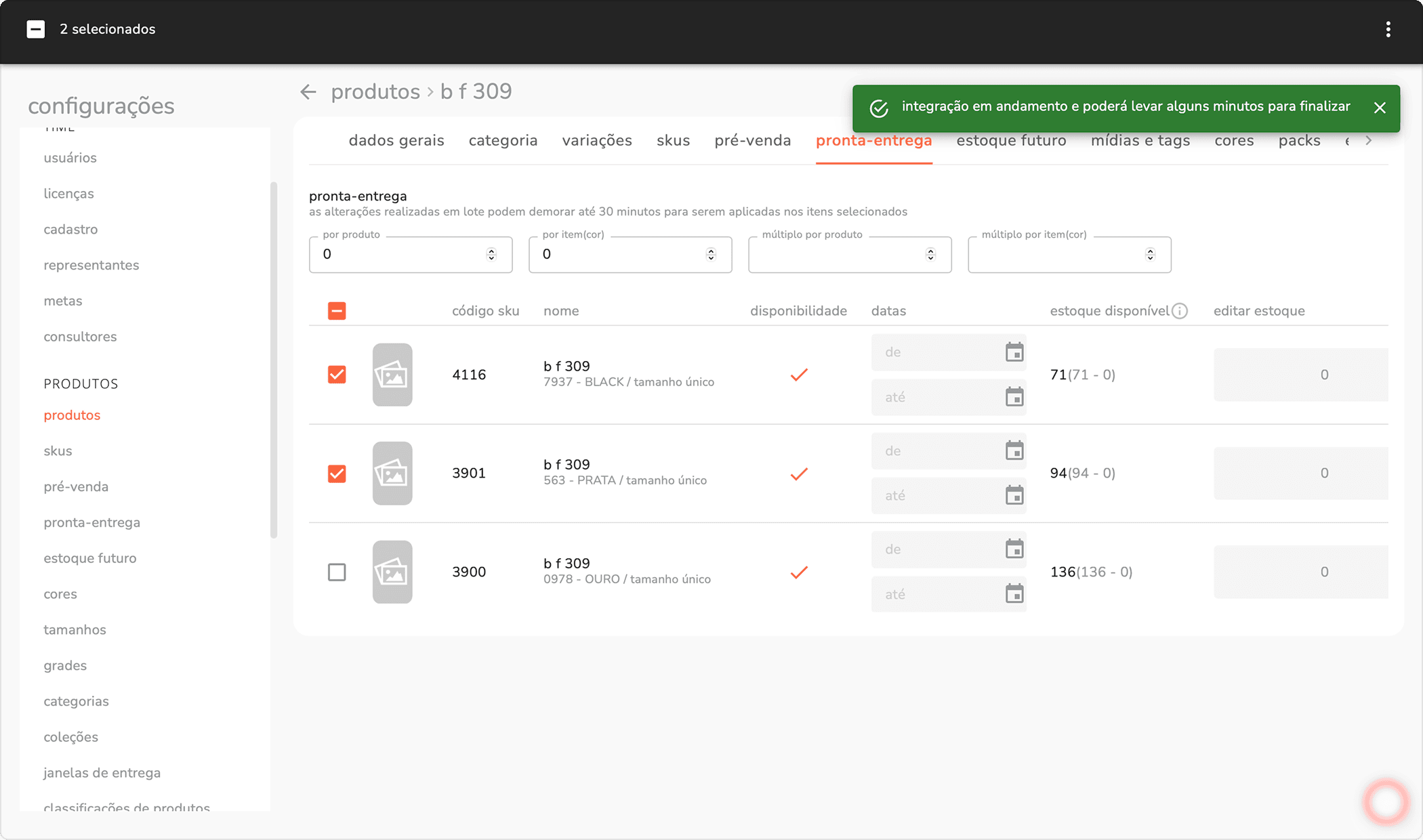
Task: Open the estoque futuro tab
Action: point(1011,140)
